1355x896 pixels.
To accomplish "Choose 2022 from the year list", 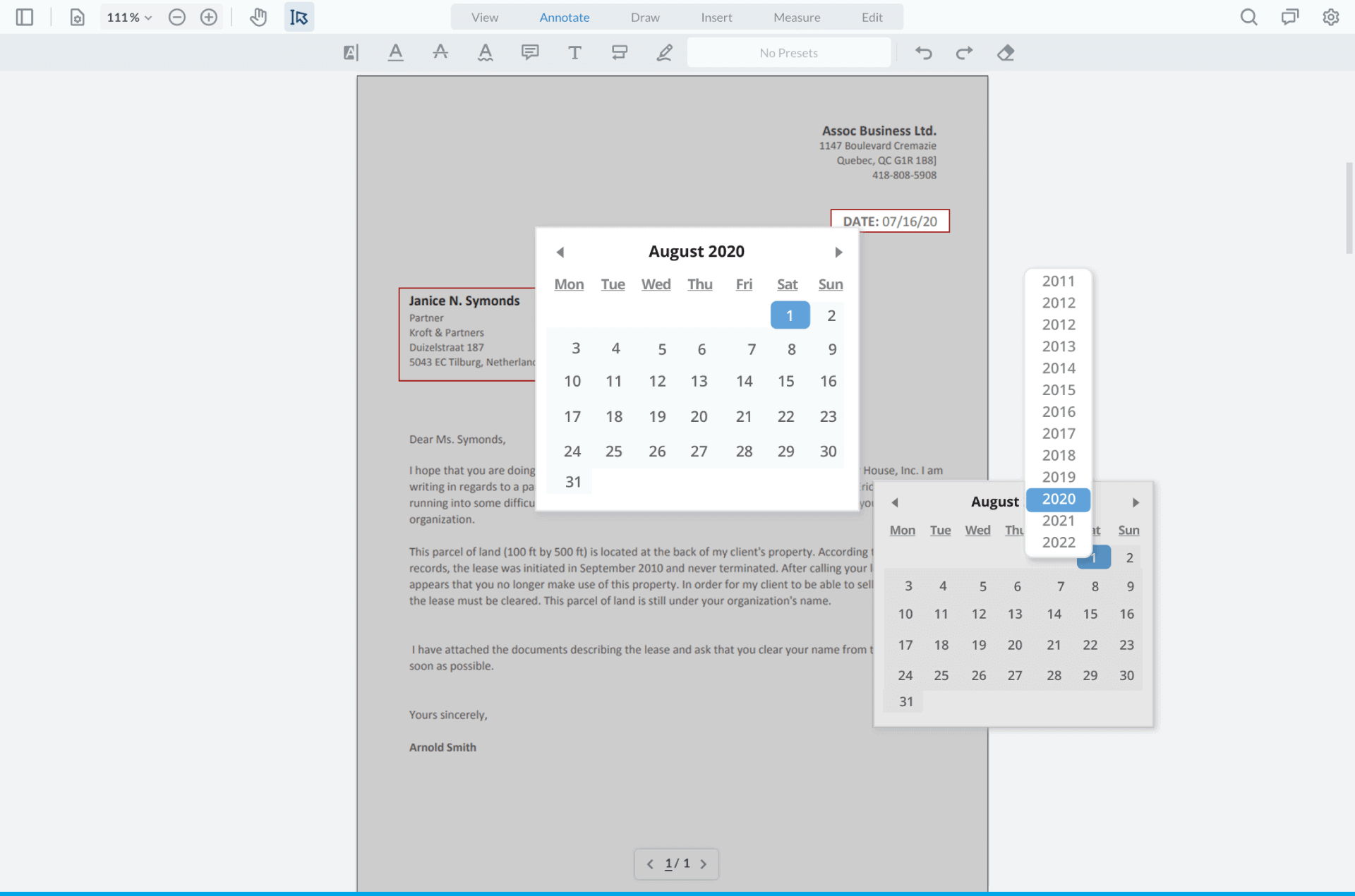I will [1058, 543].
